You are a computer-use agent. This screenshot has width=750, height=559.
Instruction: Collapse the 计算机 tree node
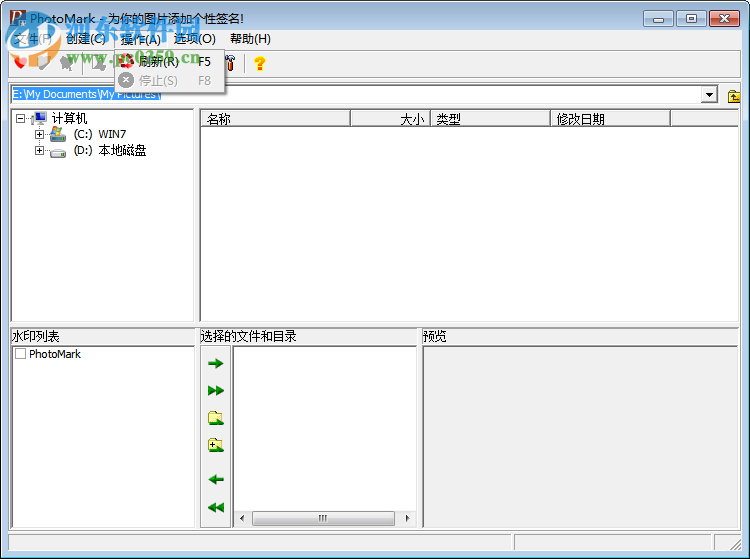[x=20, y=118]
